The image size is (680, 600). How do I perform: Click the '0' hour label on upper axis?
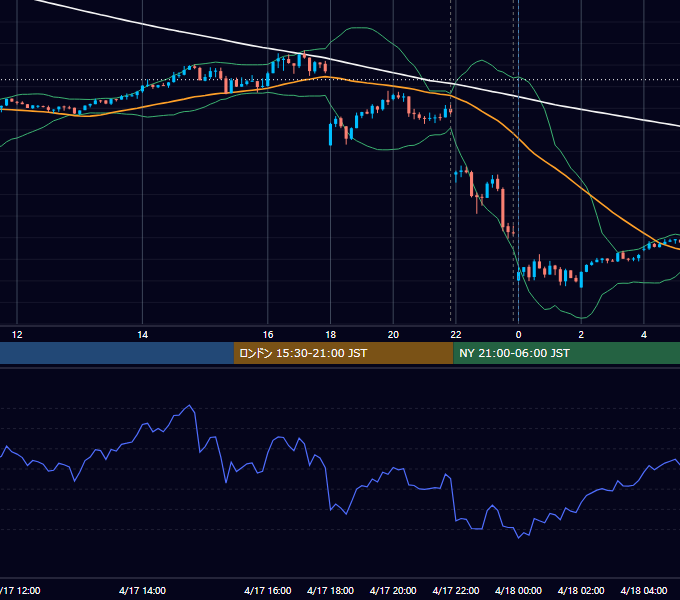point(518,335)
